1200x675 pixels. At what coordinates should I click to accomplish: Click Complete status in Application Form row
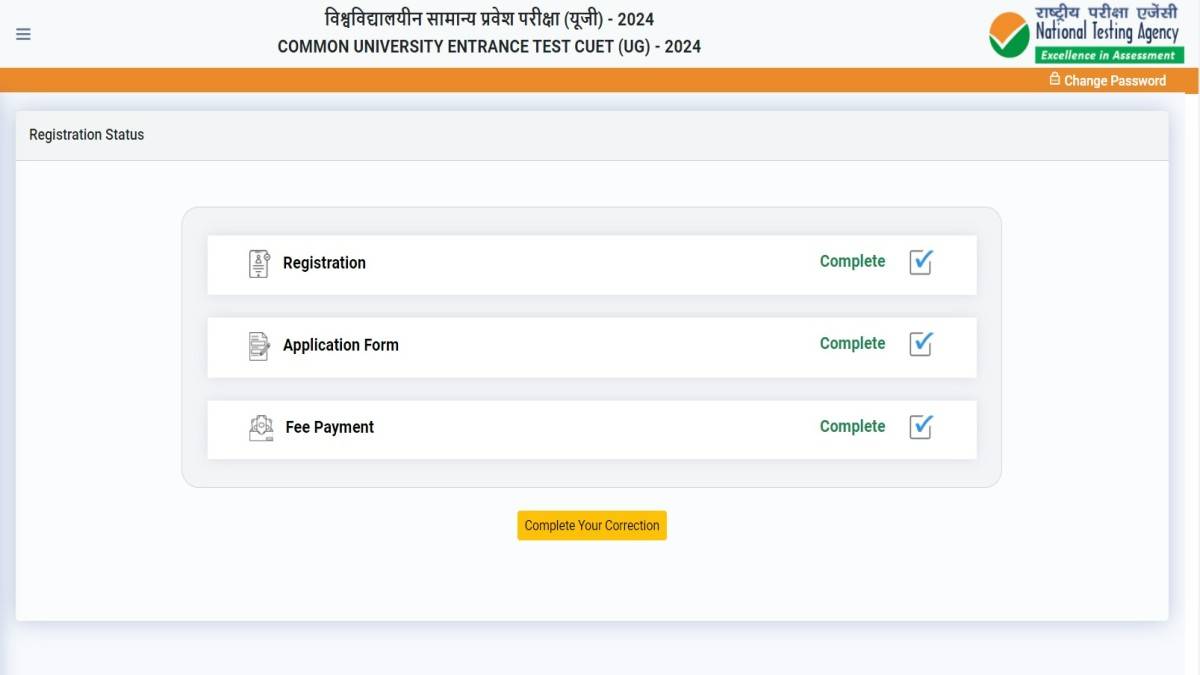(x=852, y=343)
